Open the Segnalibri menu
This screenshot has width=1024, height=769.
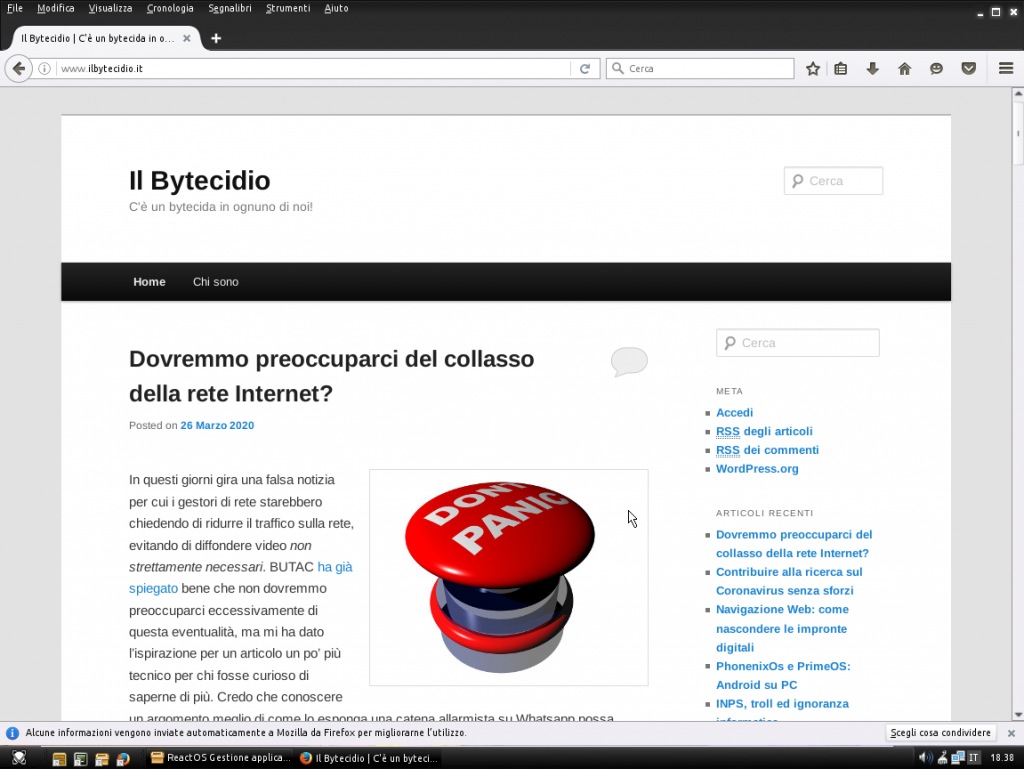coord(230,8)
